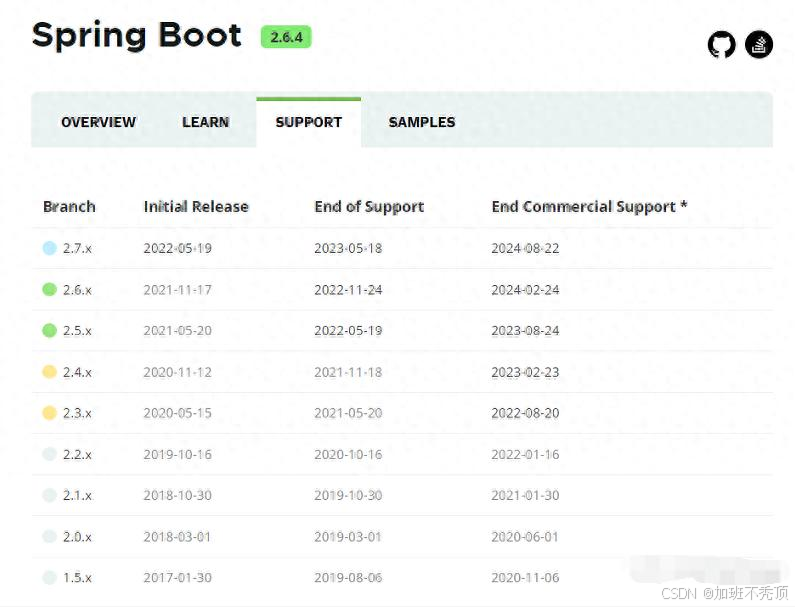The height and width of the screenshot is (607, 795).
Task: Select the 2.5.x branch label
Action: [x=77, y=331]
